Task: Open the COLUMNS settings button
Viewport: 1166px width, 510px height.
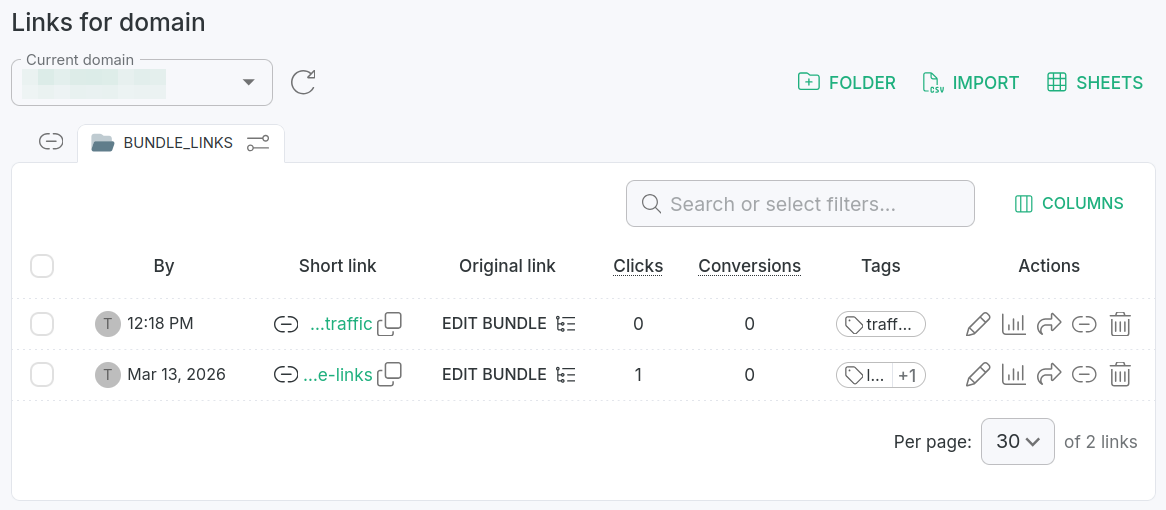Action: click(x=1069, y=204)
